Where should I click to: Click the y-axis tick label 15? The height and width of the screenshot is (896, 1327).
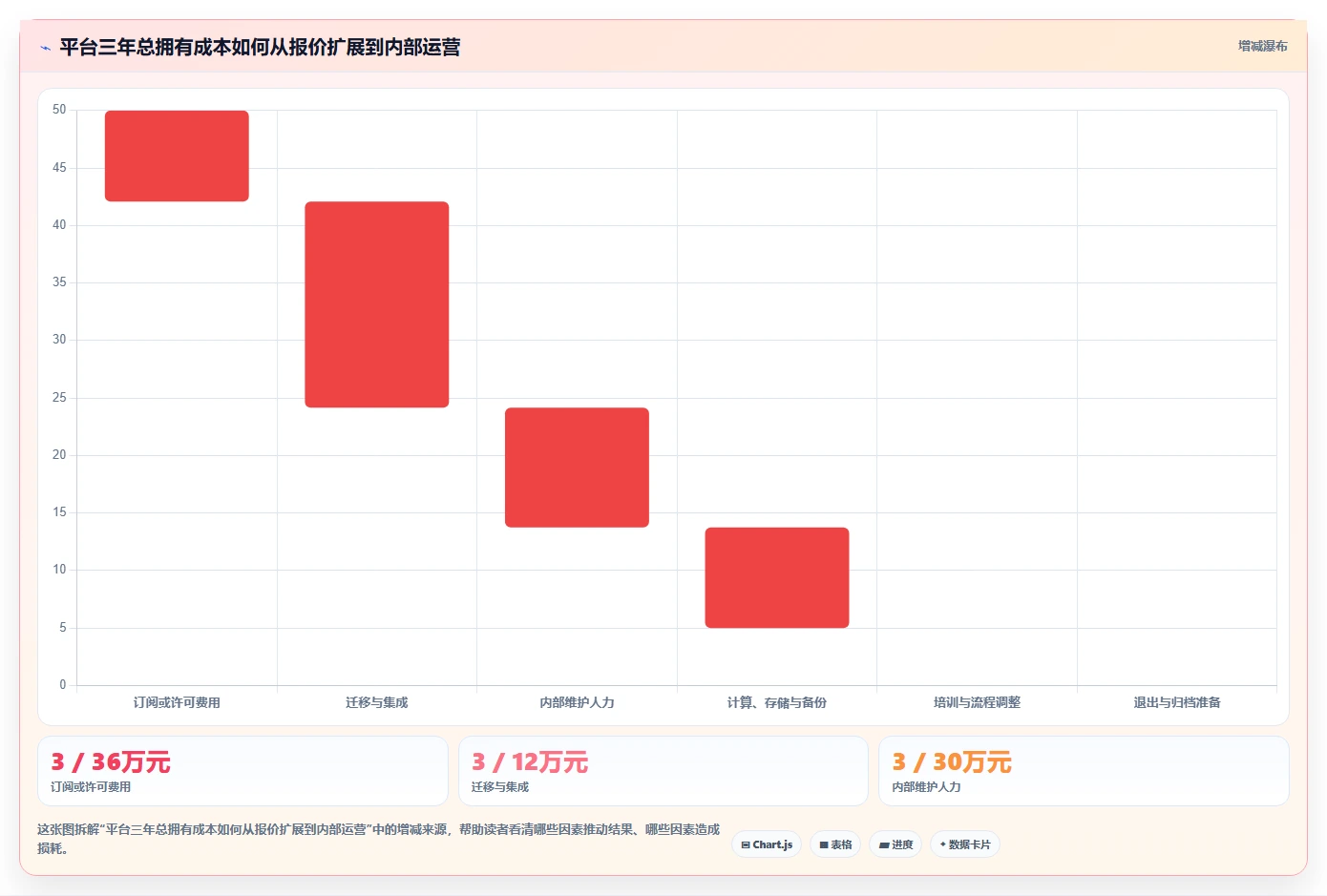[x=59, y=512]
